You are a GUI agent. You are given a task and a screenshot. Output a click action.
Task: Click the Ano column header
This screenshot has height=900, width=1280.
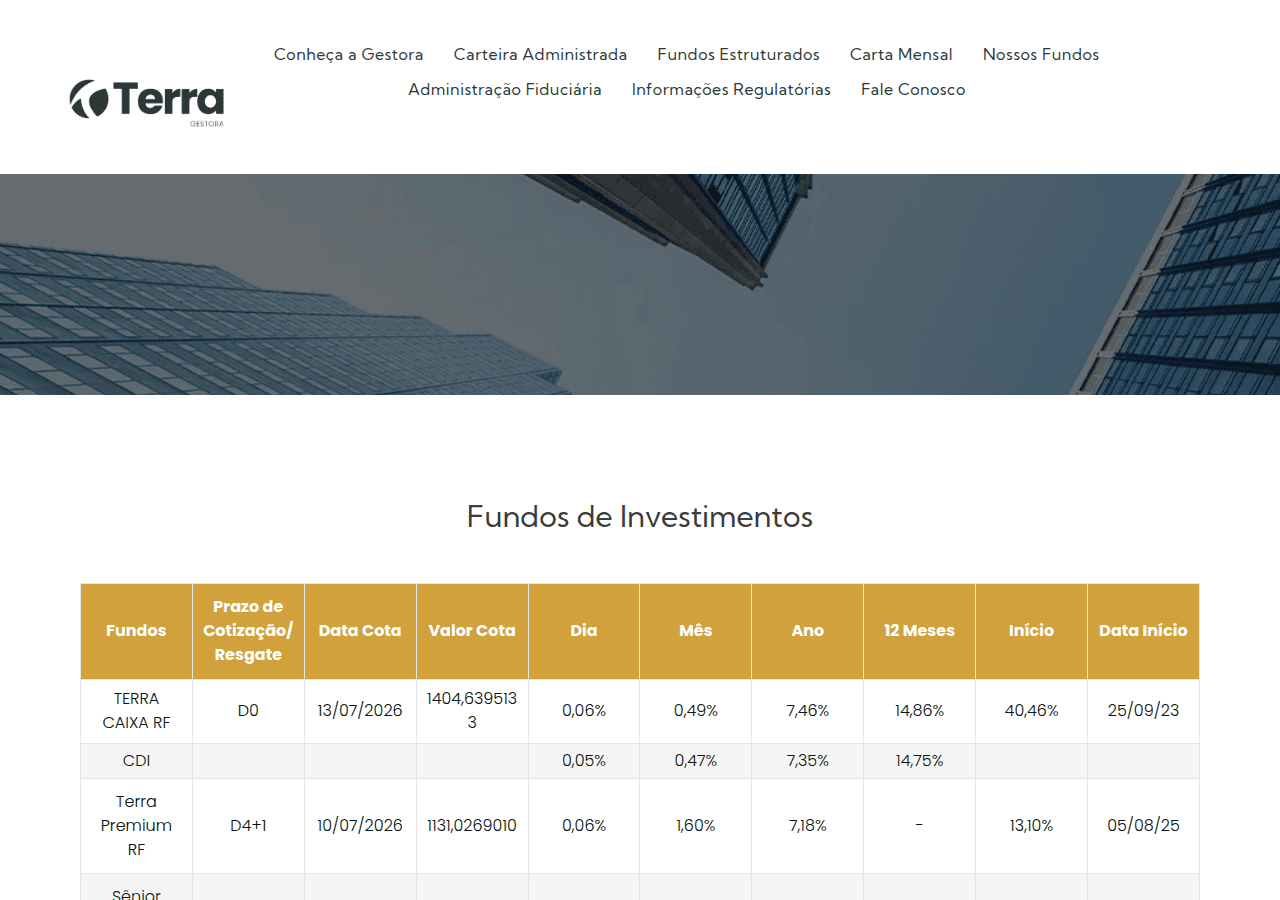pyautogui.click(x=808, y=631)
